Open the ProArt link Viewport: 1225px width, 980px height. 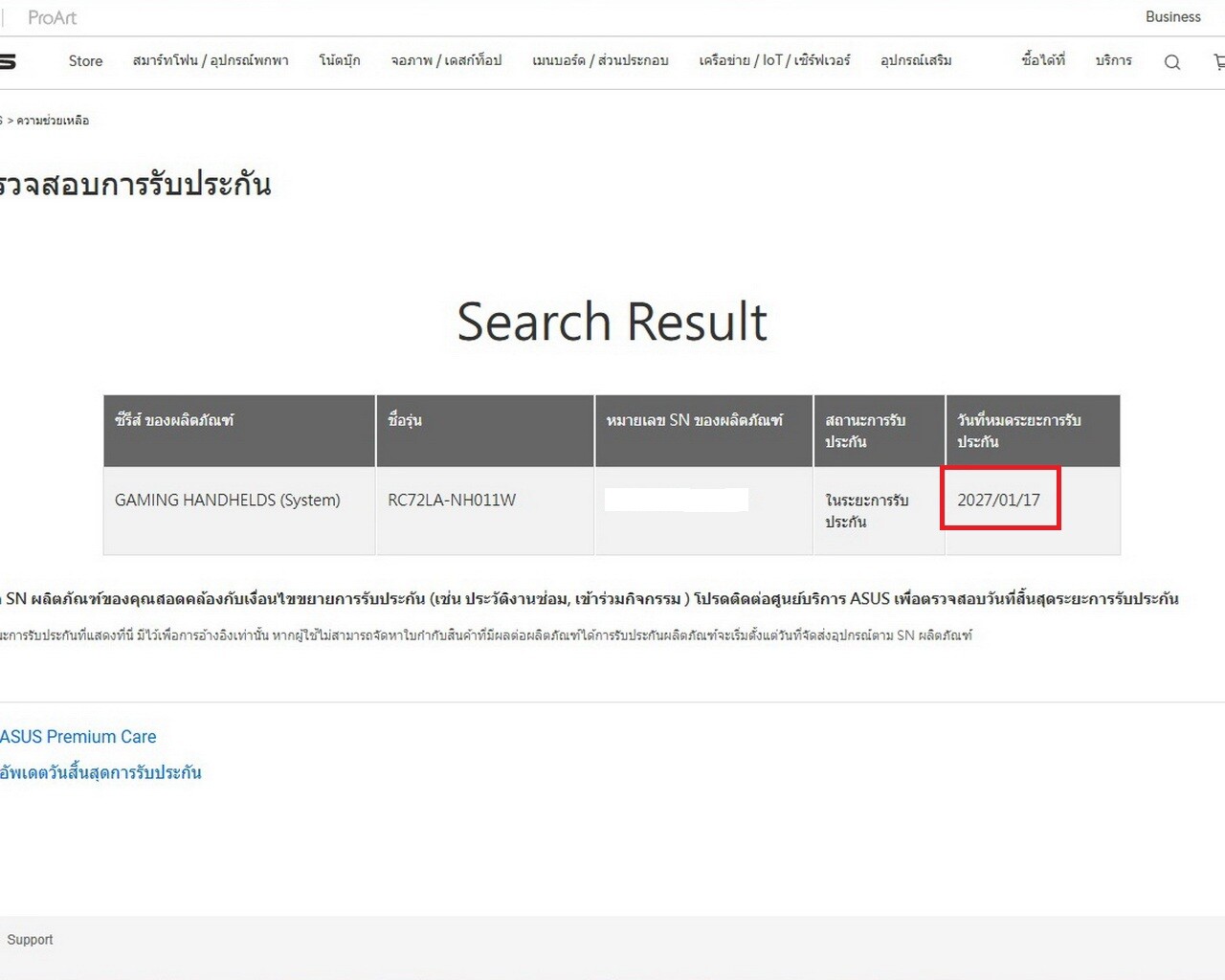pyautogui.click(x=53, y=17)
